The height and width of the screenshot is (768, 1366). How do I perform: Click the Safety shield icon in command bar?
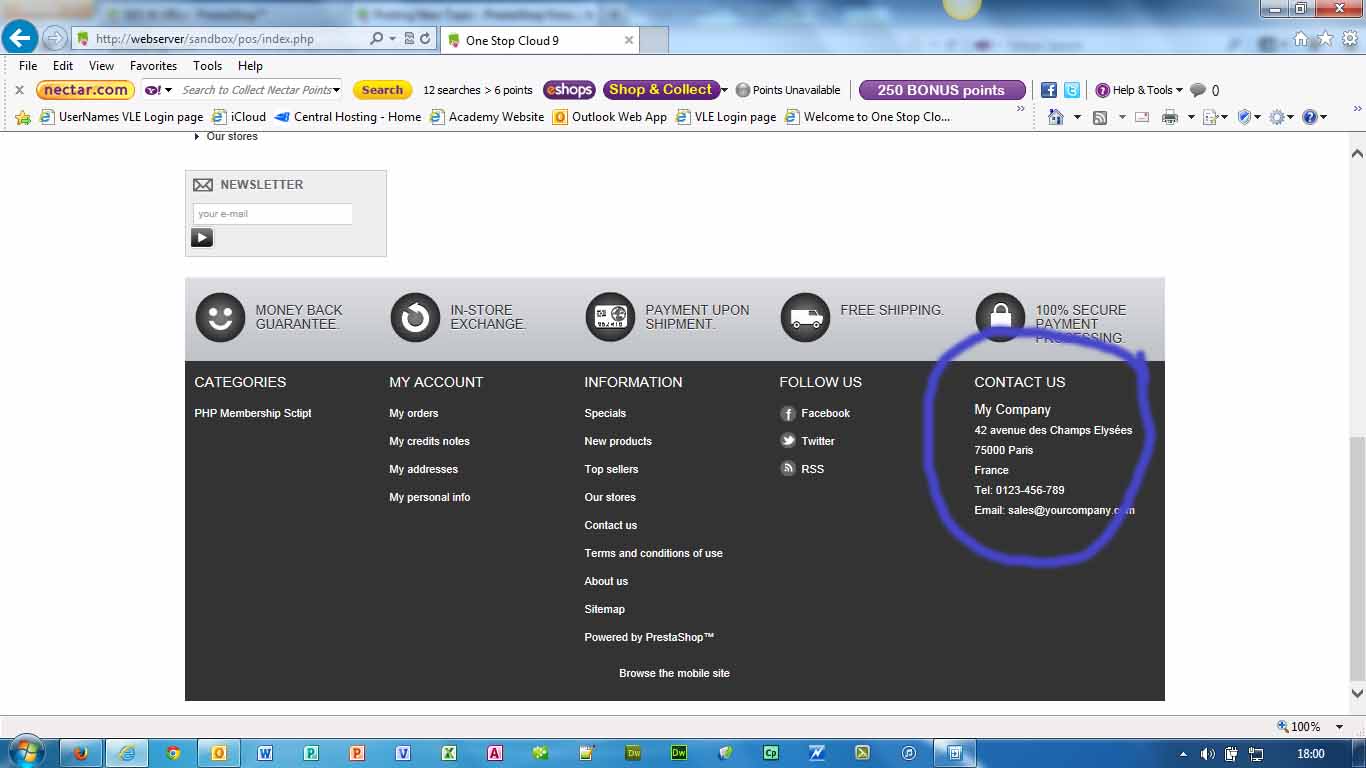pyautogui.click(x=1245, y=117)
